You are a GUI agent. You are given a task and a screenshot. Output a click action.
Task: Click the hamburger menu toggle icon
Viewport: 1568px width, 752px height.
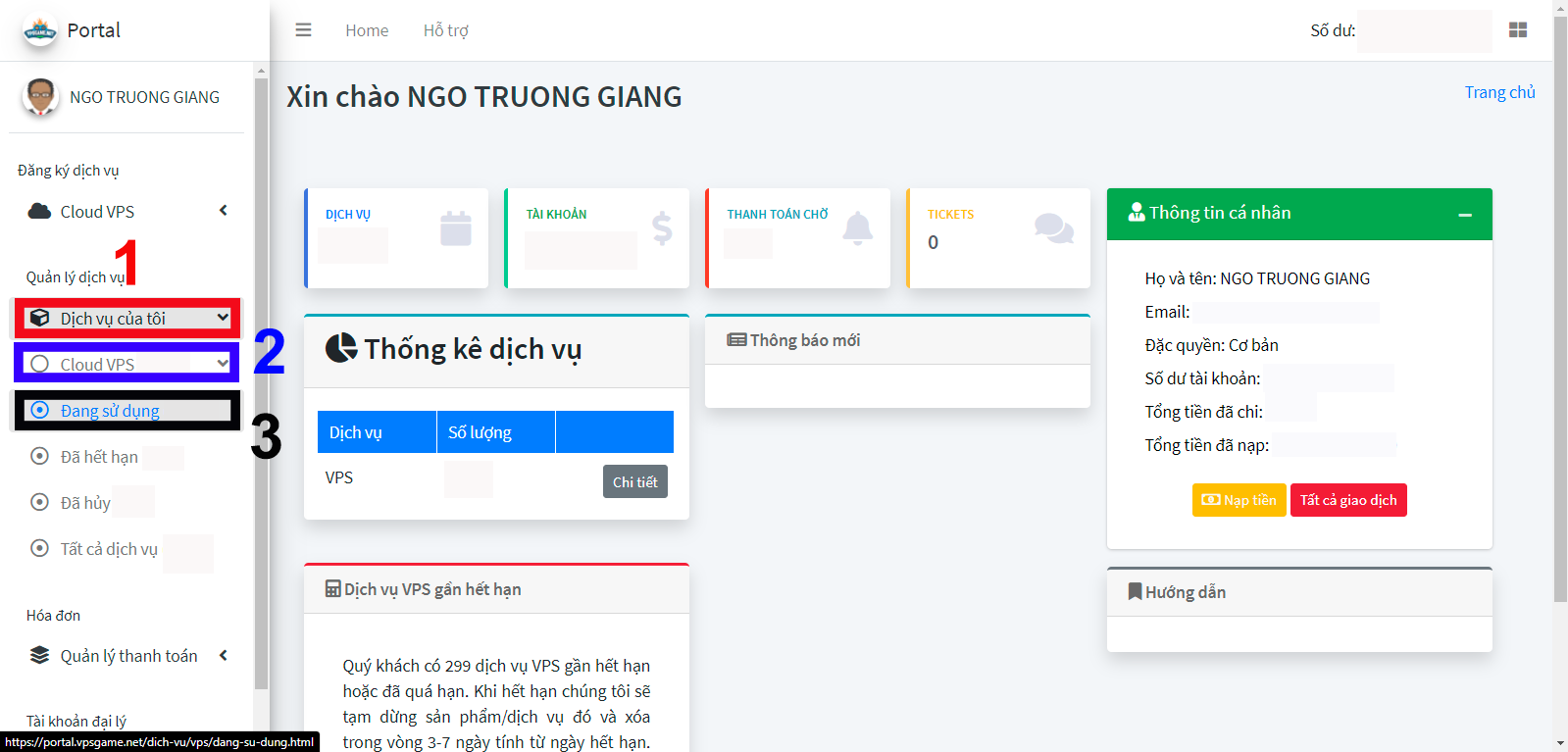[x=303, y=30]
